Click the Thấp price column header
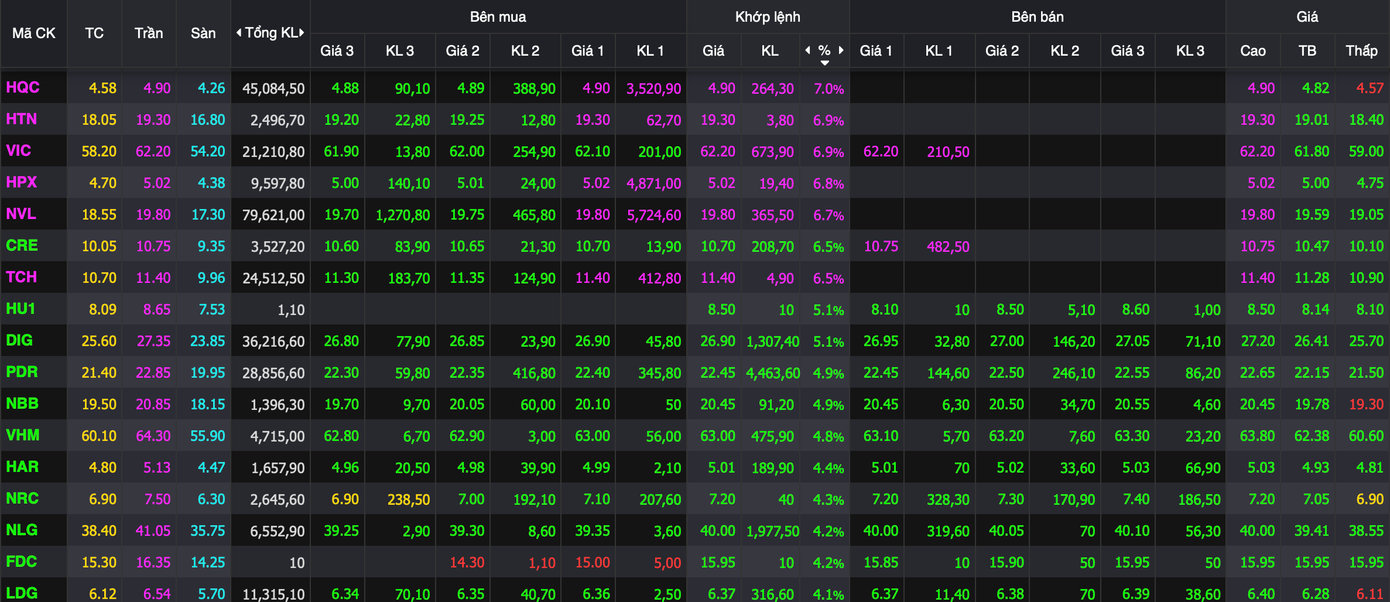This screenshot has height=602, width=1390. (1361, 50)
